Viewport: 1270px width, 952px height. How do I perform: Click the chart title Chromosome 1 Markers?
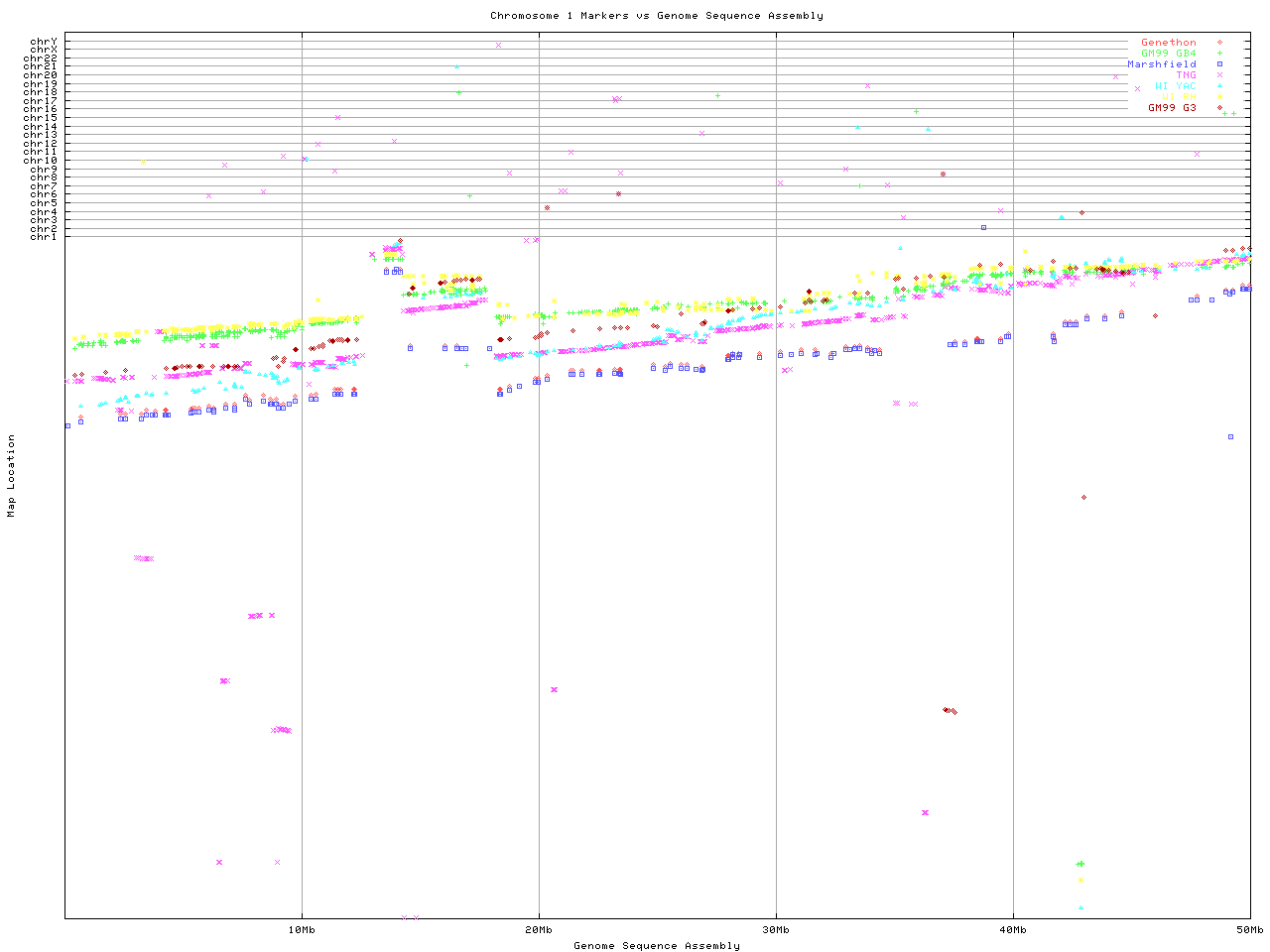(x=656, y=16)
